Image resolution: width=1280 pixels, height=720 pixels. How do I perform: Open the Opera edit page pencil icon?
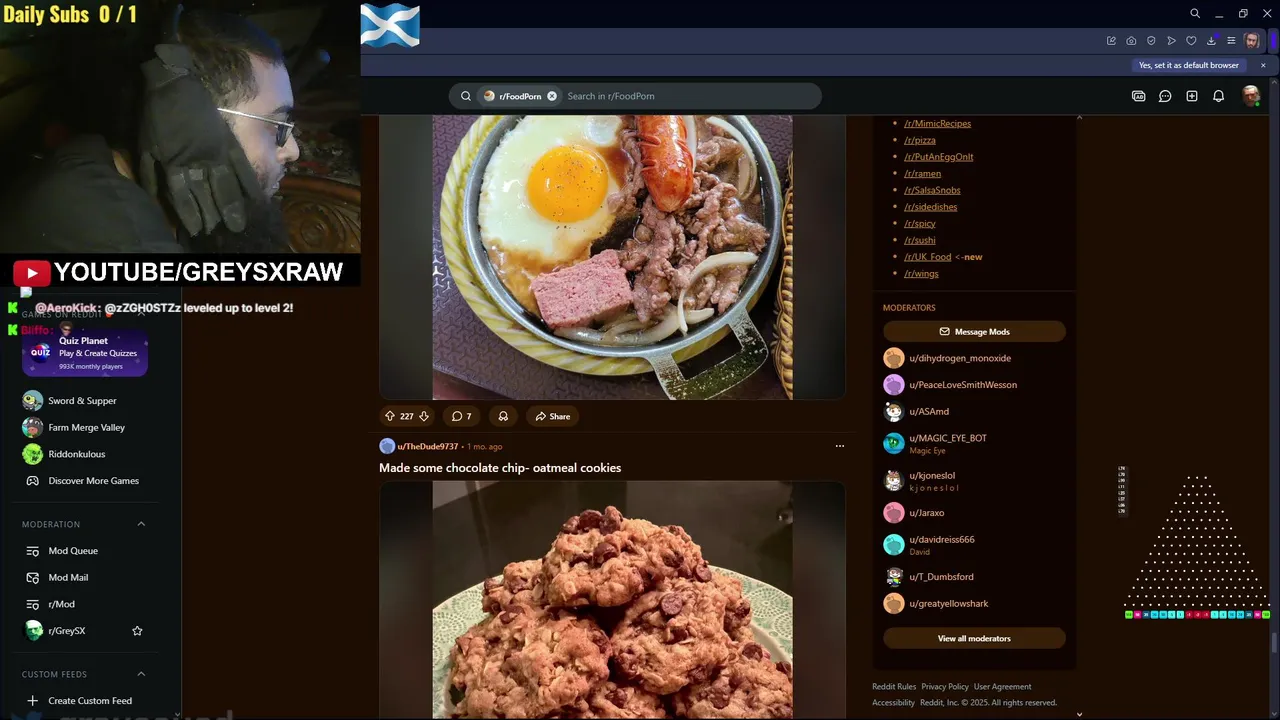click(x=1111, y=41)
